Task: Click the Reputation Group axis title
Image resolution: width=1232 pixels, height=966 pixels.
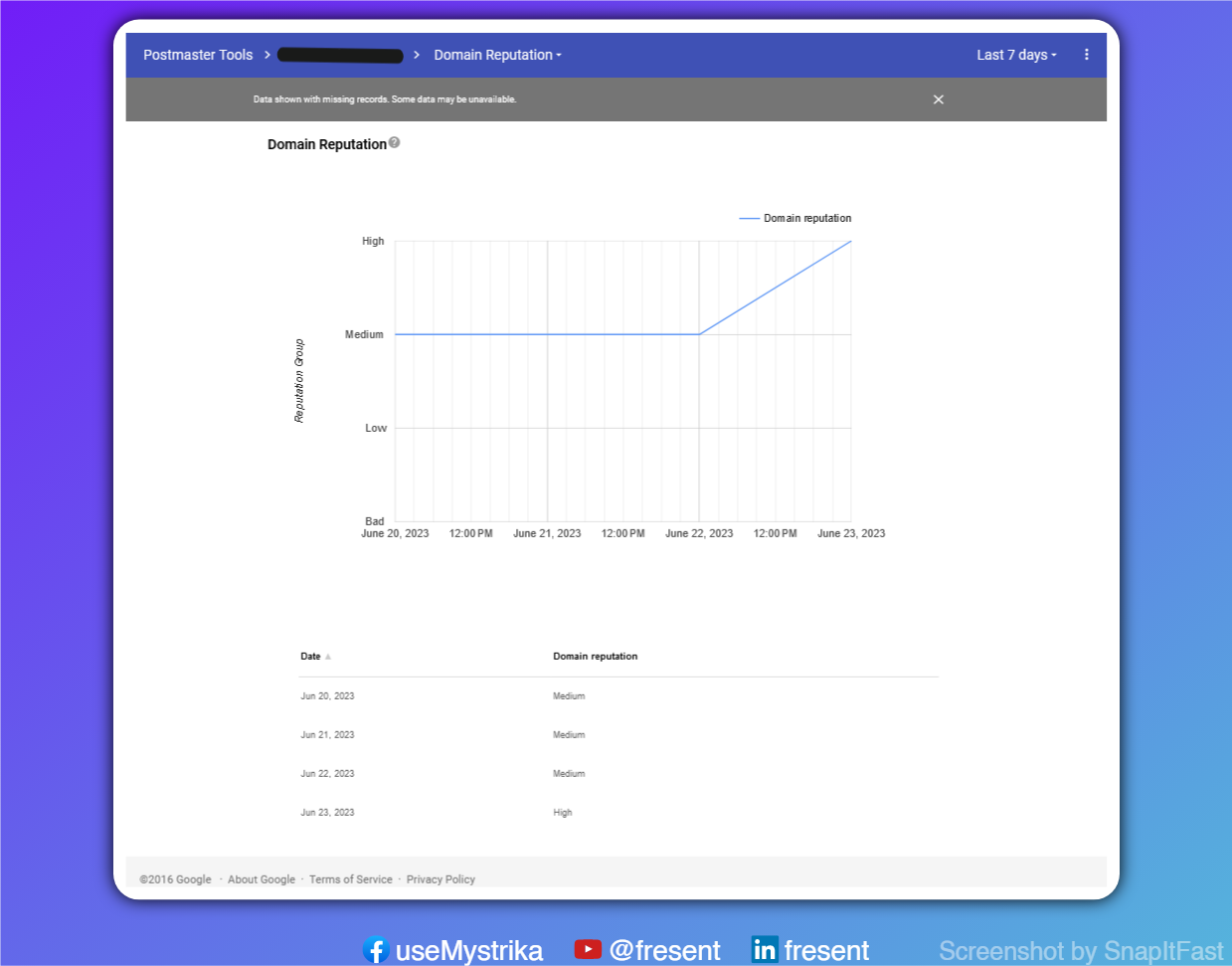Action: point(299,381)
